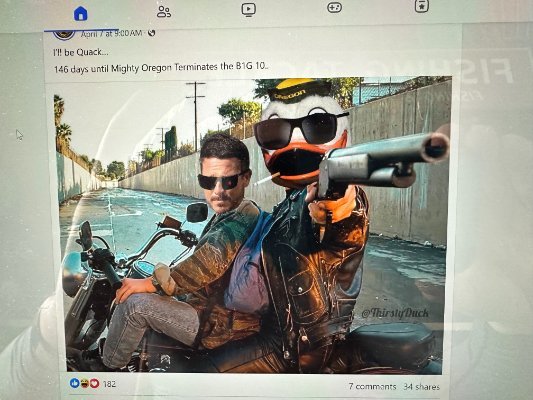View the 182 reactions count list

109,384
